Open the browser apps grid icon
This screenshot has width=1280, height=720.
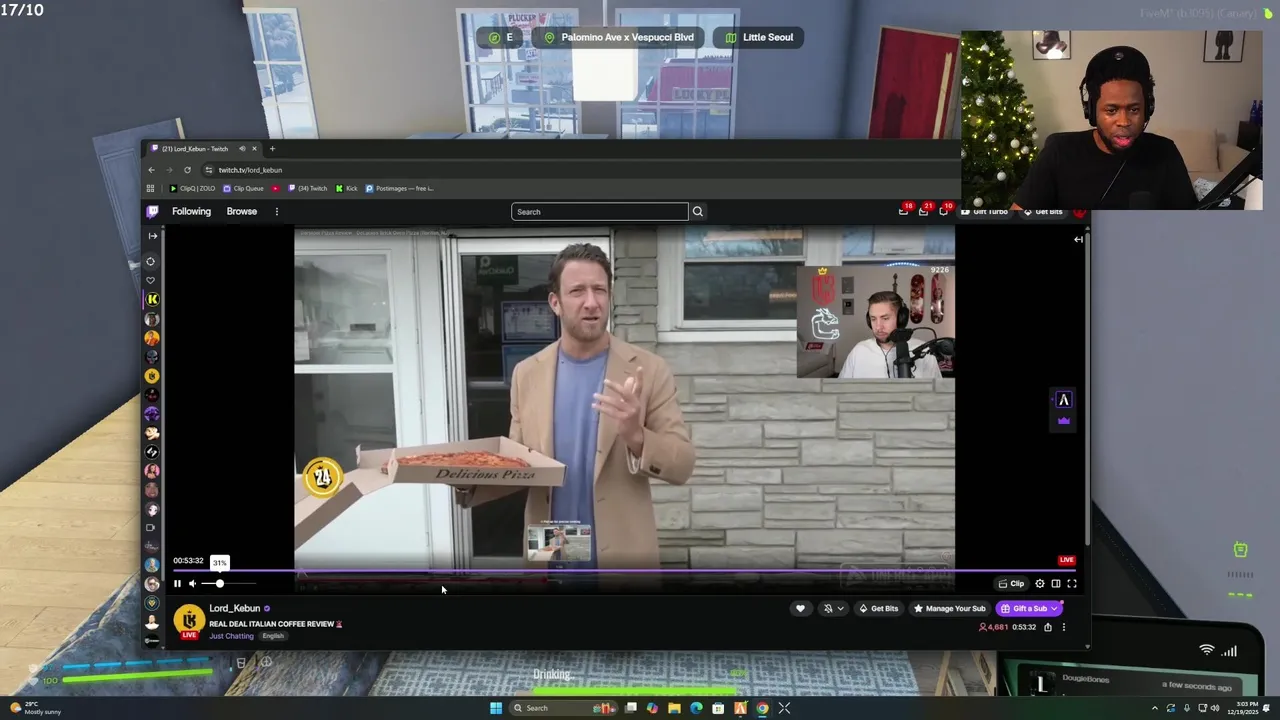[x=151, y=188]
